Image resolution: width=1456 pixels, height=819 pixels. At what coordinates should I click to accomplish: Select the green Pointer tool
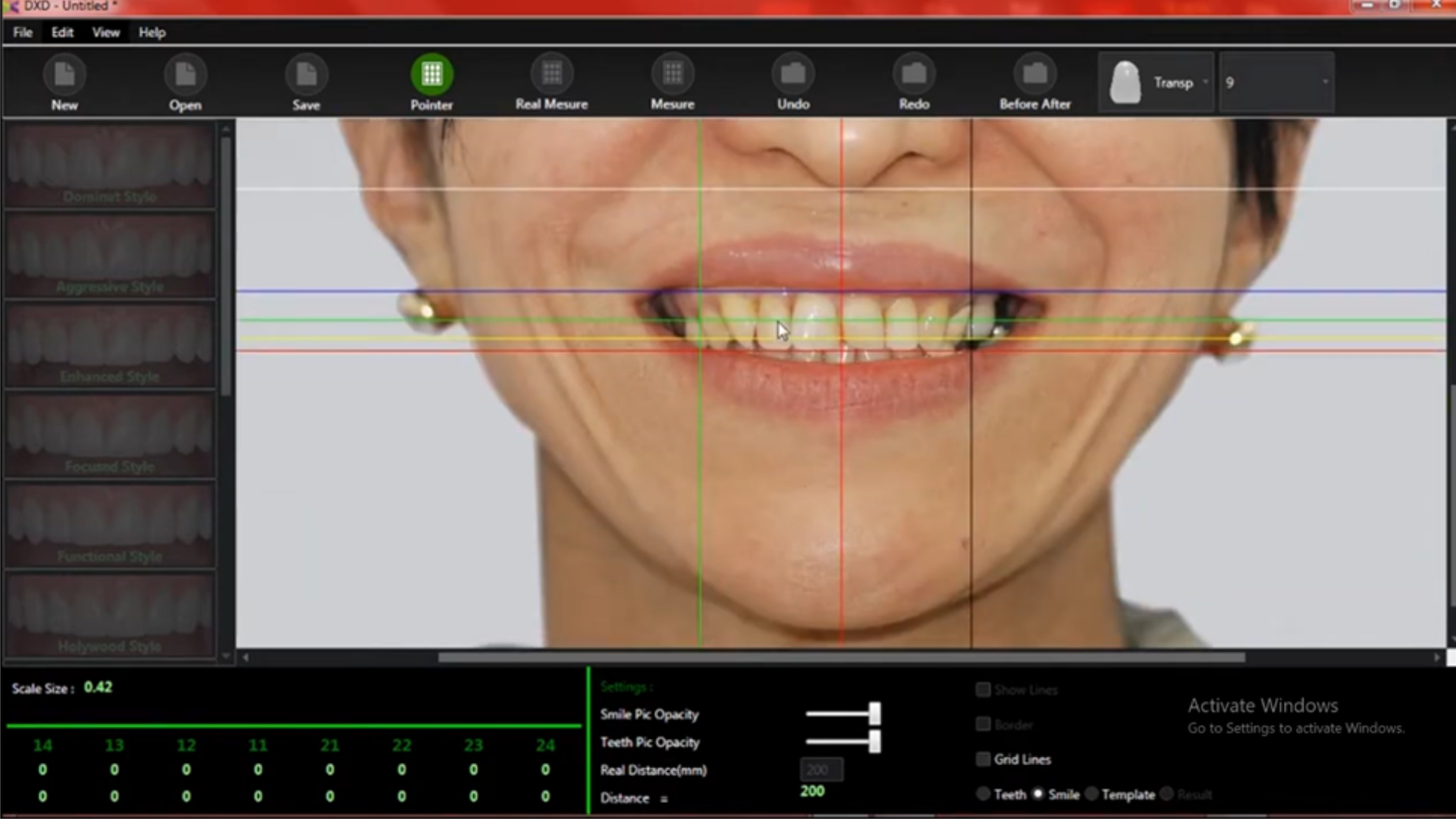pos(431,75)
